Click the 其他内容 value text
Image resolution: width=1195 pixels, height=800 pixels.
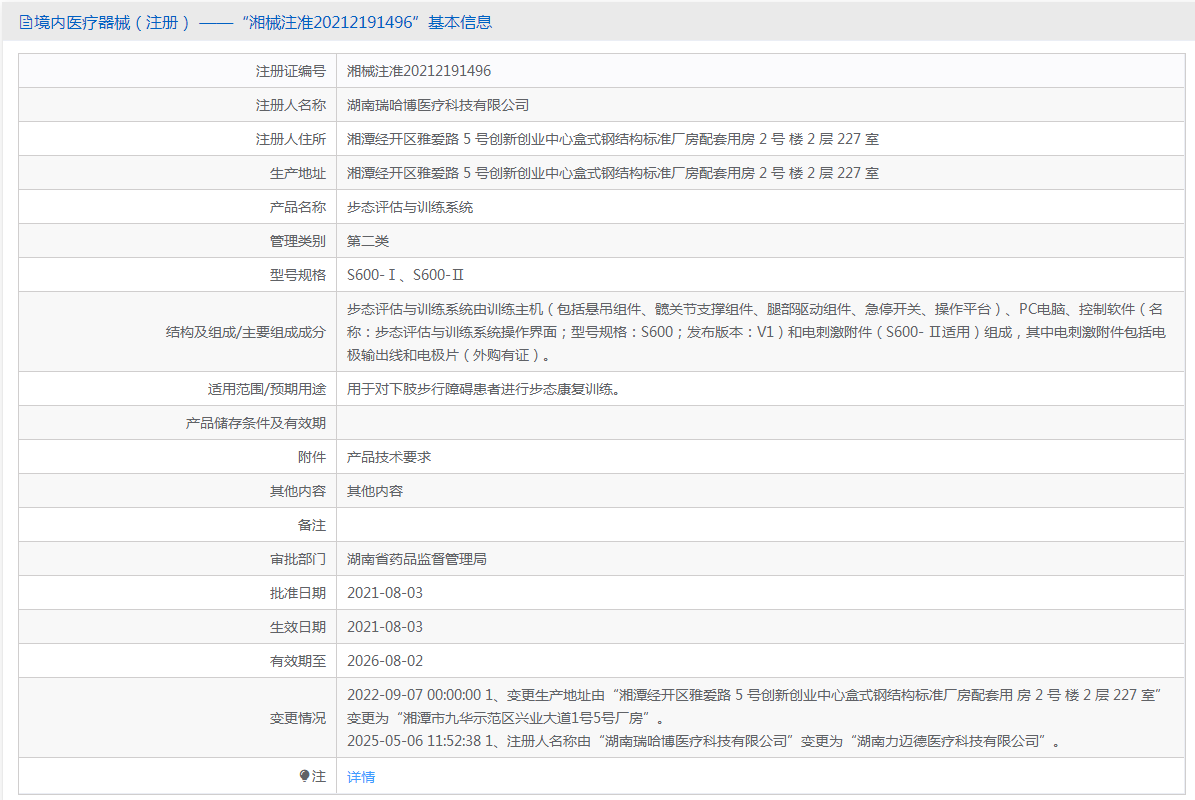[375, 491]
